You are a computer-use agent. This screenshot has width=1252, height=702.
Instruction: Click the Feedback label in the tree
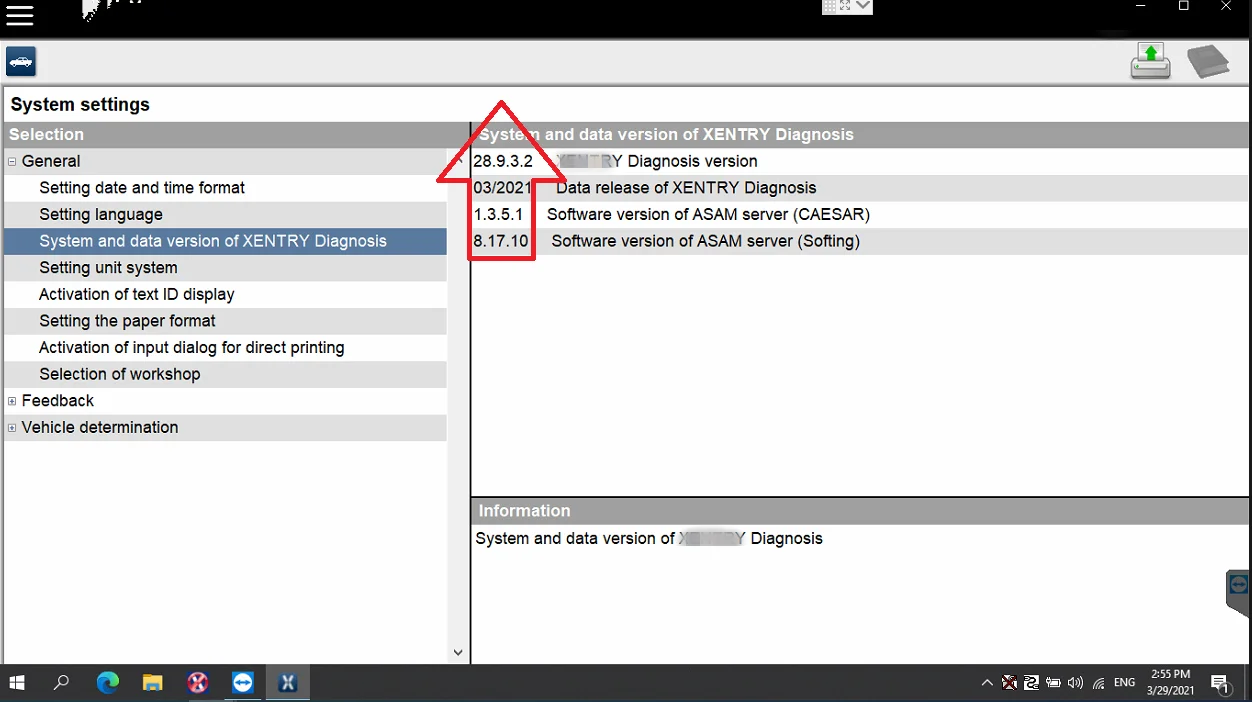tap(58, 401)
